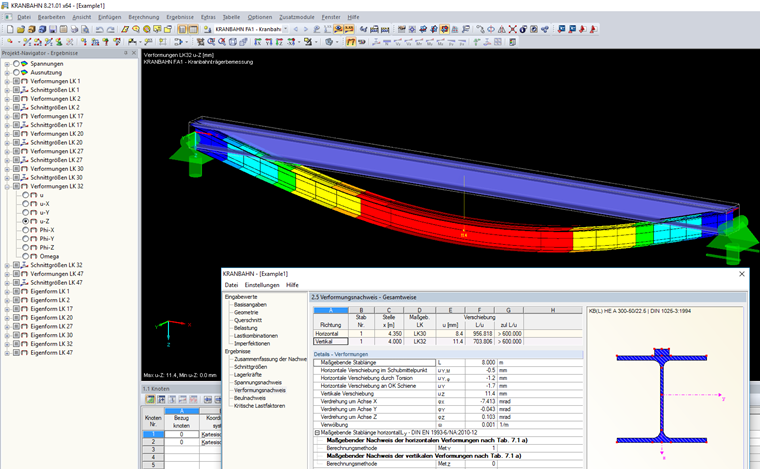Open the color results panel icon in second toolbar

click(512, 42)
